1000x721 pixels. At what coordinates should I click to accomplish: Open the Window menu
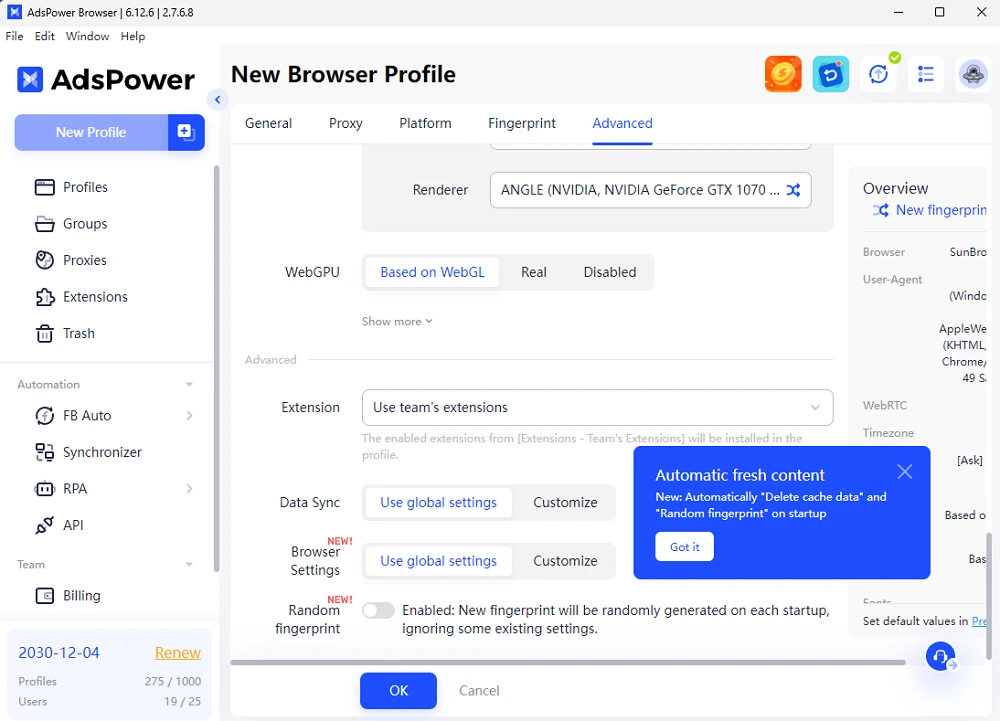click(87, 36)
